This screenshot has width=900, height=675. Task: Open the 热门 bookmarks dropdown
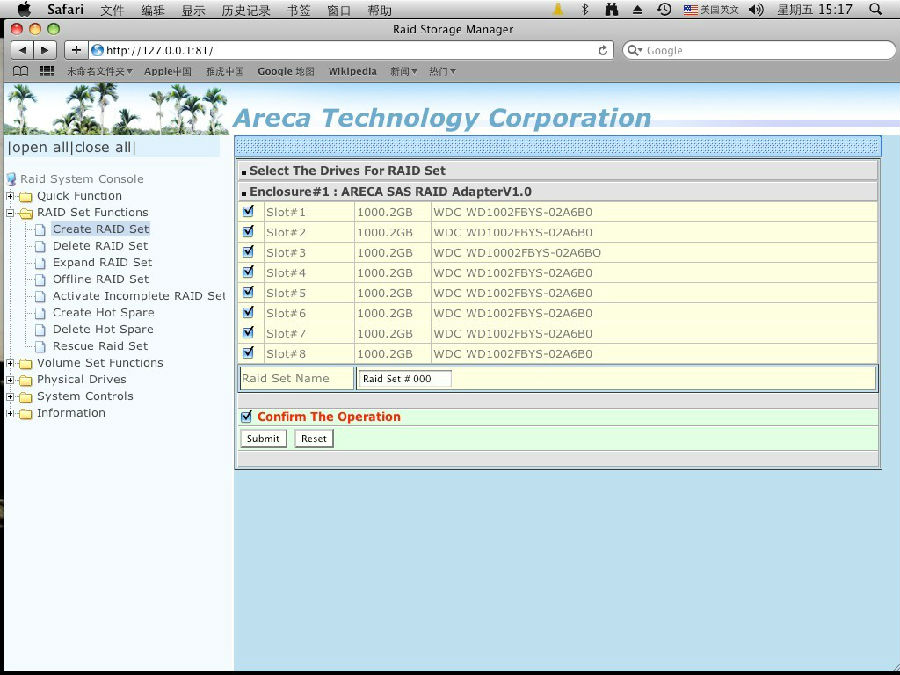tap(443, 71)
